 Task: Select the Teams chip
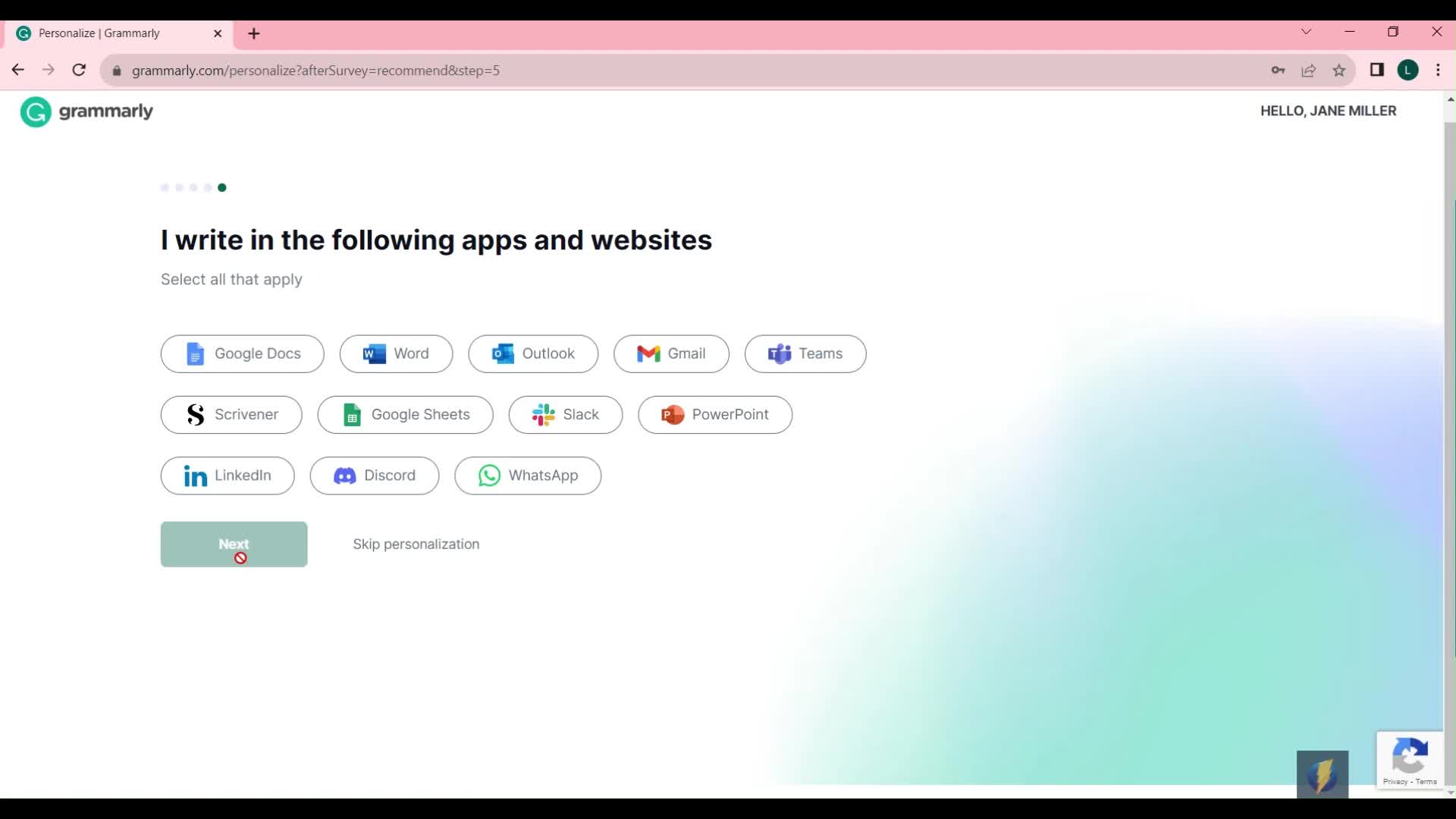point(805,353)
